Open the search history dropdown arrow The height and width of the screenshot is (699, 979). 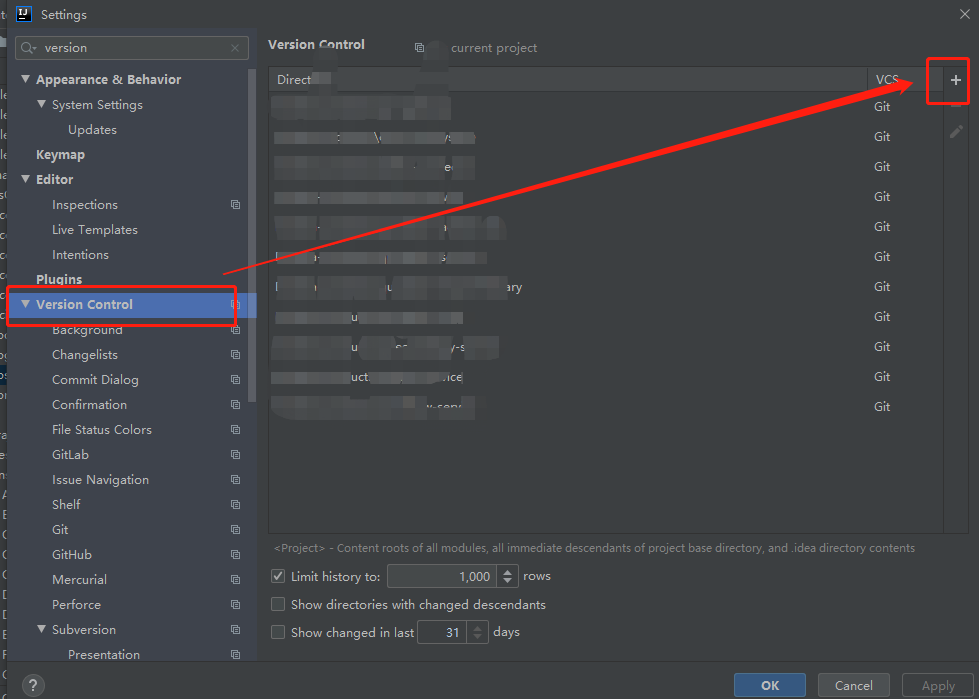click(x=34, y=49)
